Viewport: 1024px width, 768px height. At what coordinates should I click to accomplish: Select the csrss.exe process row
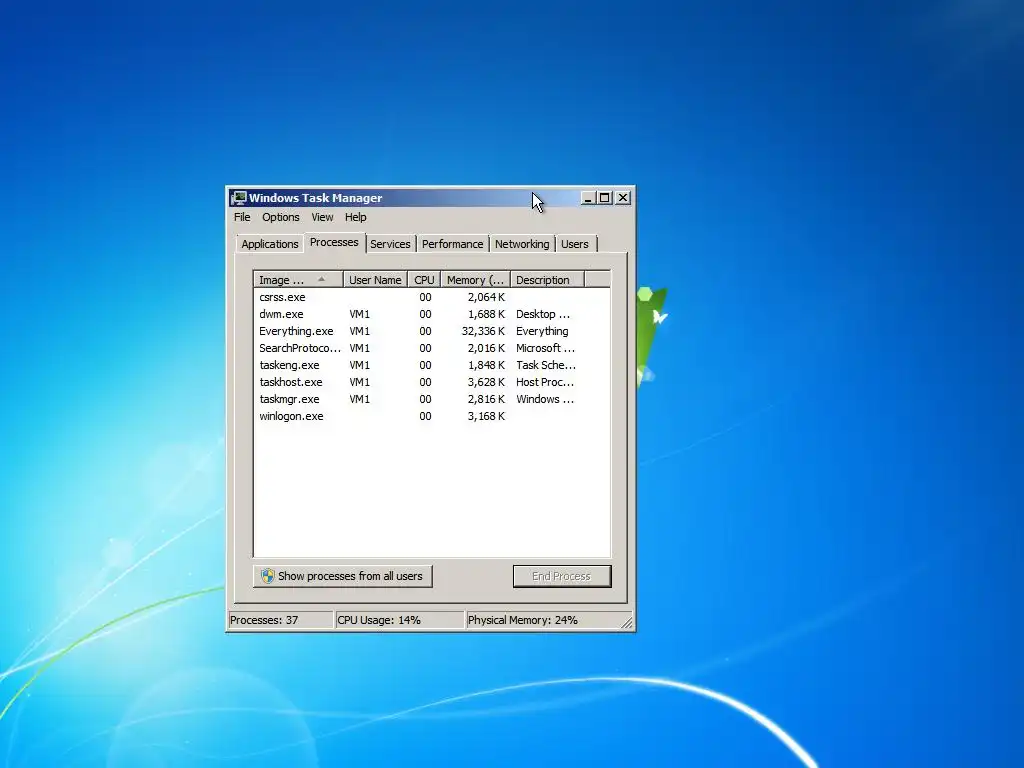[432, 297]
